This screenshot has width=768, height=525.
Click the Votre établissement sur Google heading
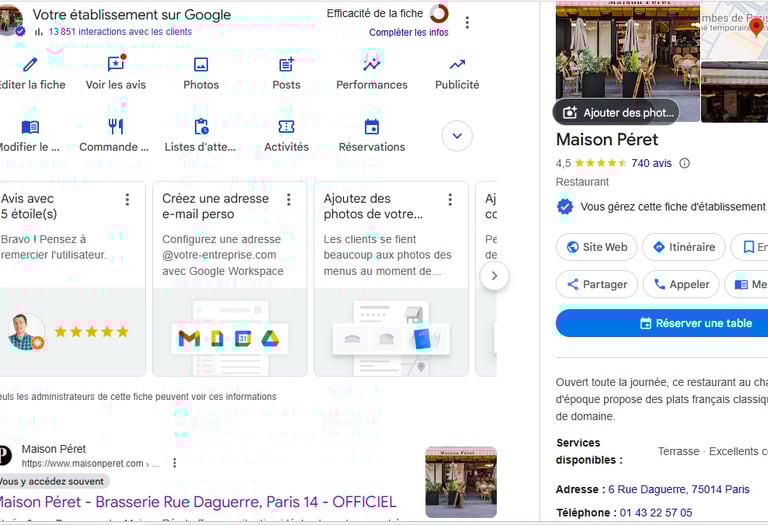[x=132, y=15]
